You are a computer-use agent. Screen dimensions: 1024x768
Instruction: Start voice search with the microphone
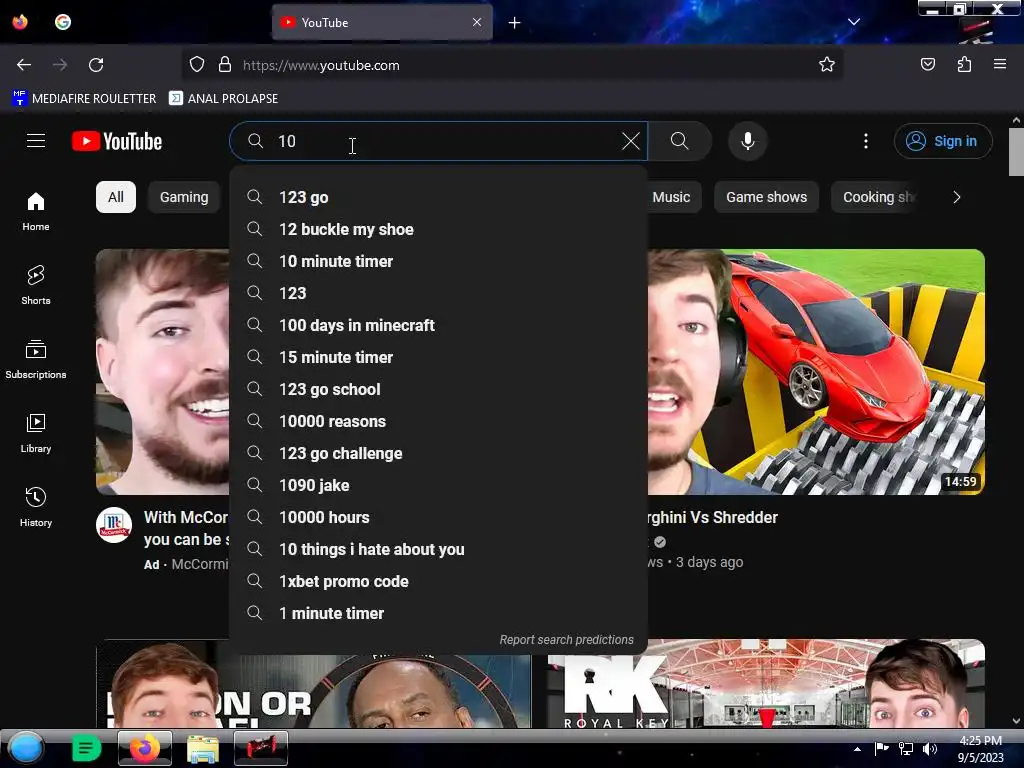pyautogui.click(x=748, y=141)
